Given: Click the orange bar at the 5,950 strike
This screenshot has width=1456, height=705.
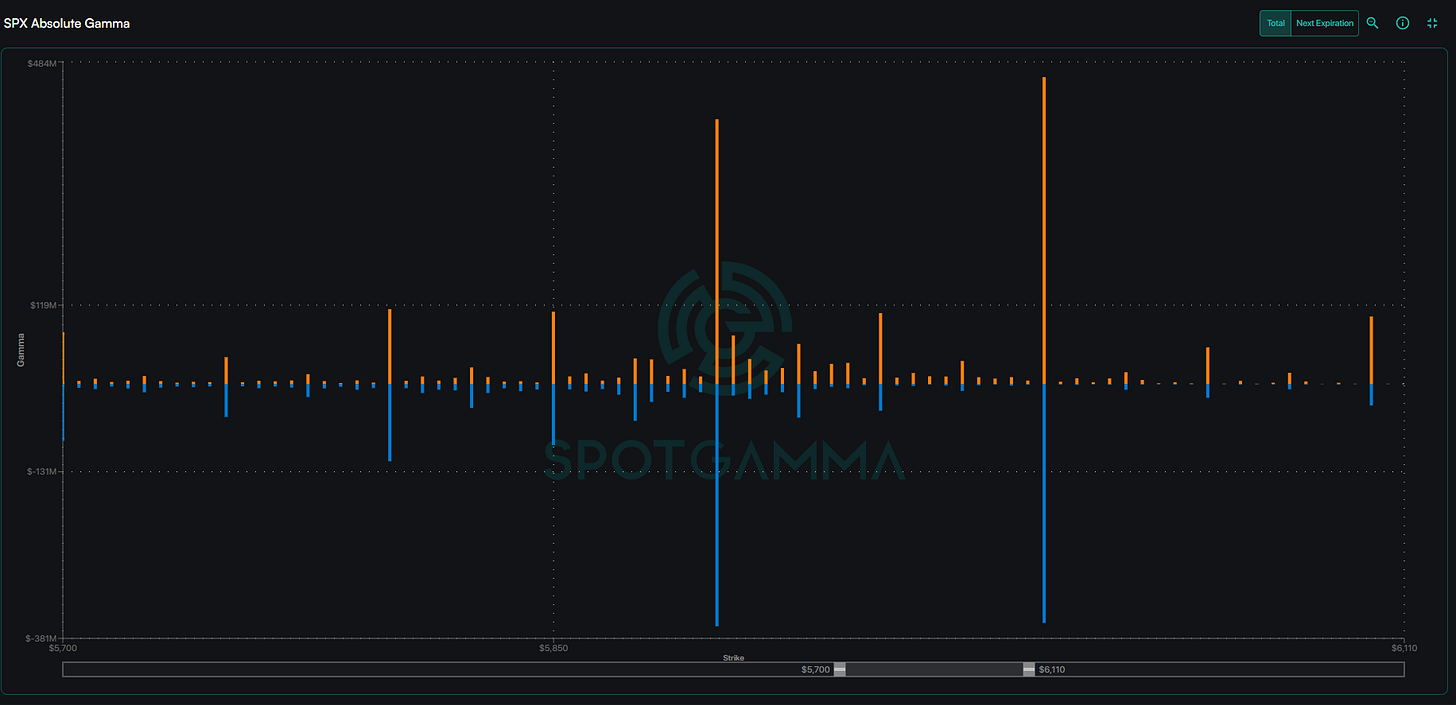Looking at the screenshot, I should 880,348.
